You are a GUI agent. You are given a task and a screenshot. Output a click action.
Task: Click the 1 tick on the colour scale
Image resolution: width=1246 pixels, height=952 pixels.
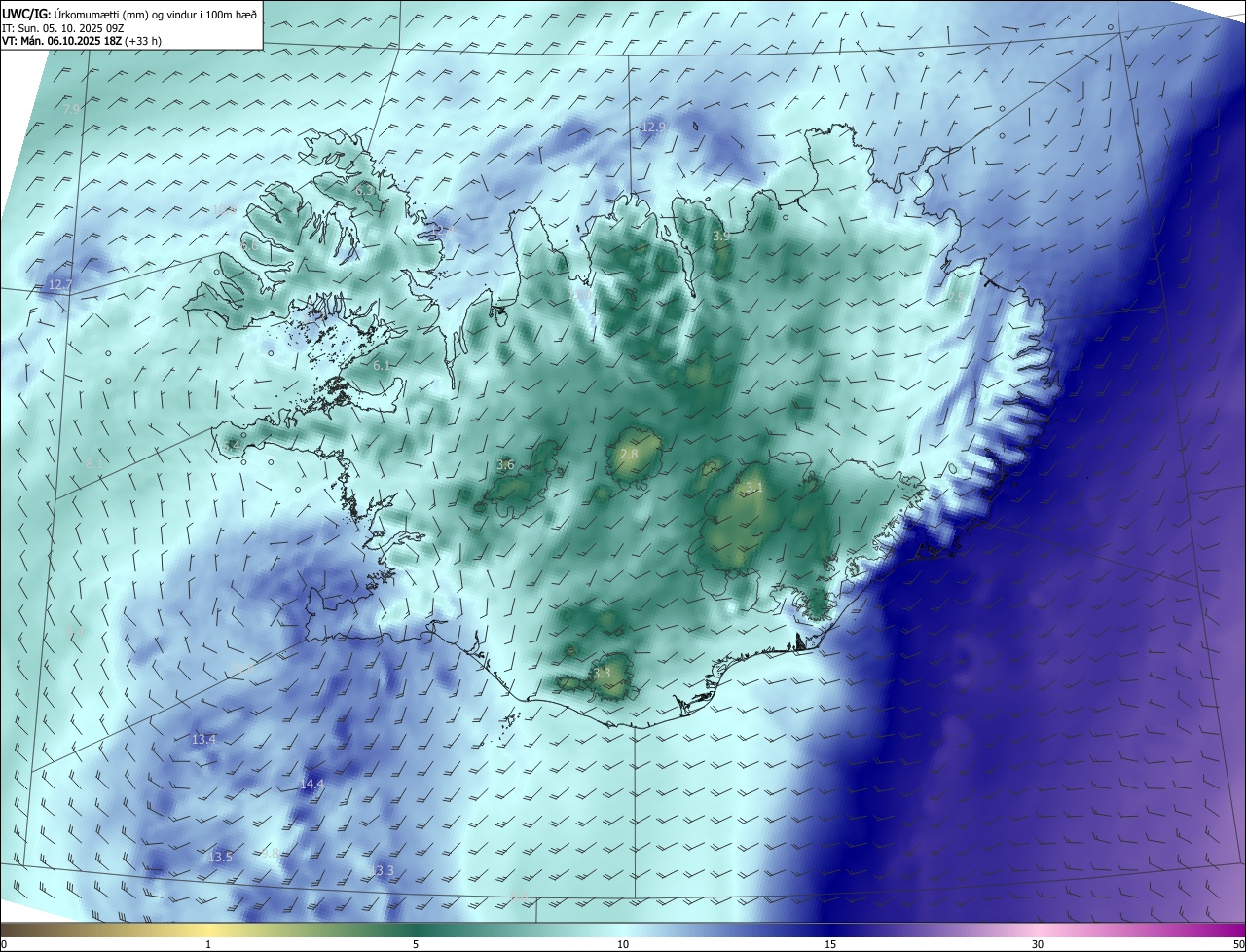click(x=208, y=944)
